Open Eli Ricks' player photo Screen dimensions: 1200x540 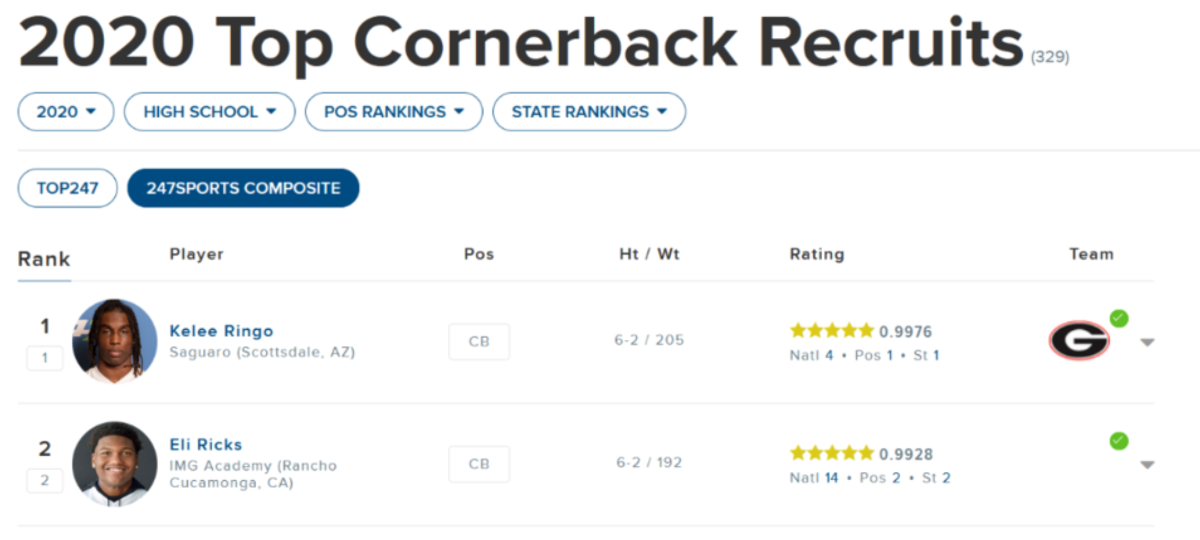tap(115, 463)
